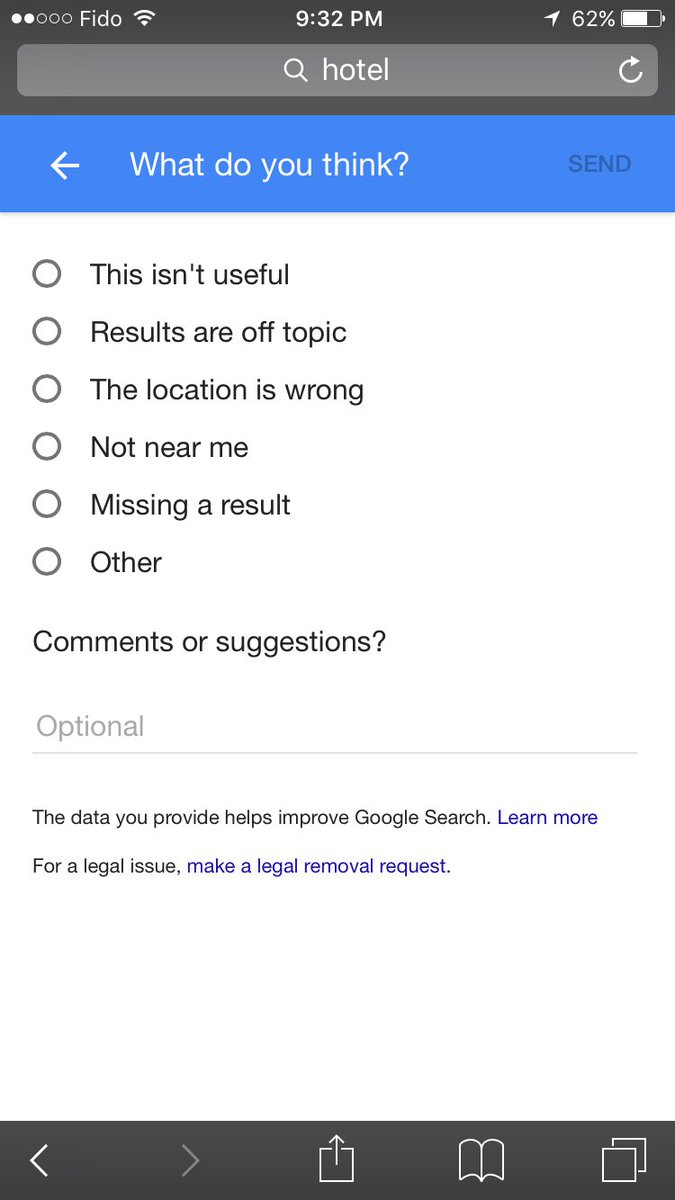Follow "make a legal removal request" link

(317, 866)
